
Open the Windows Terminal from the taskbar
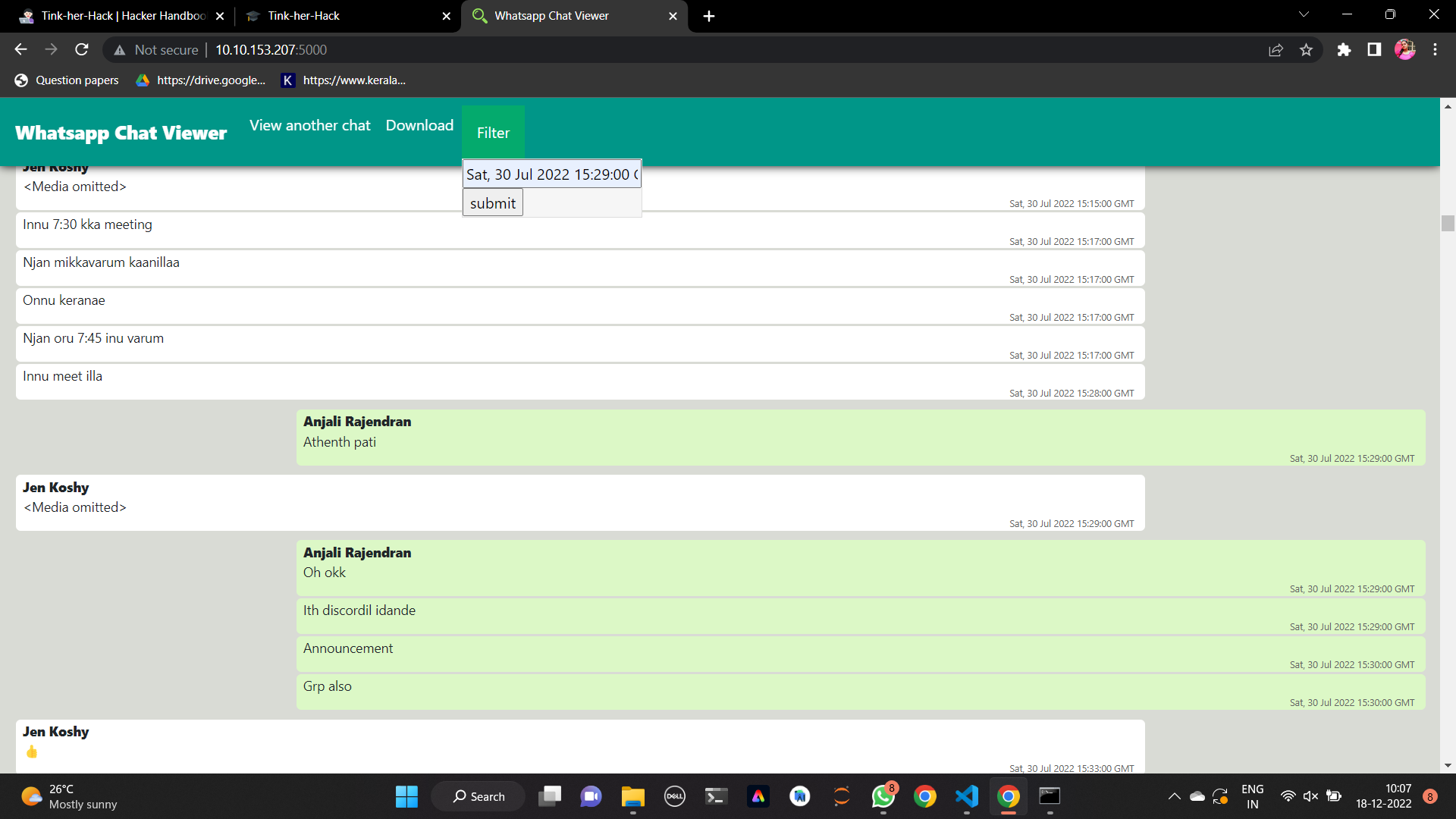[x=715, y=796]
